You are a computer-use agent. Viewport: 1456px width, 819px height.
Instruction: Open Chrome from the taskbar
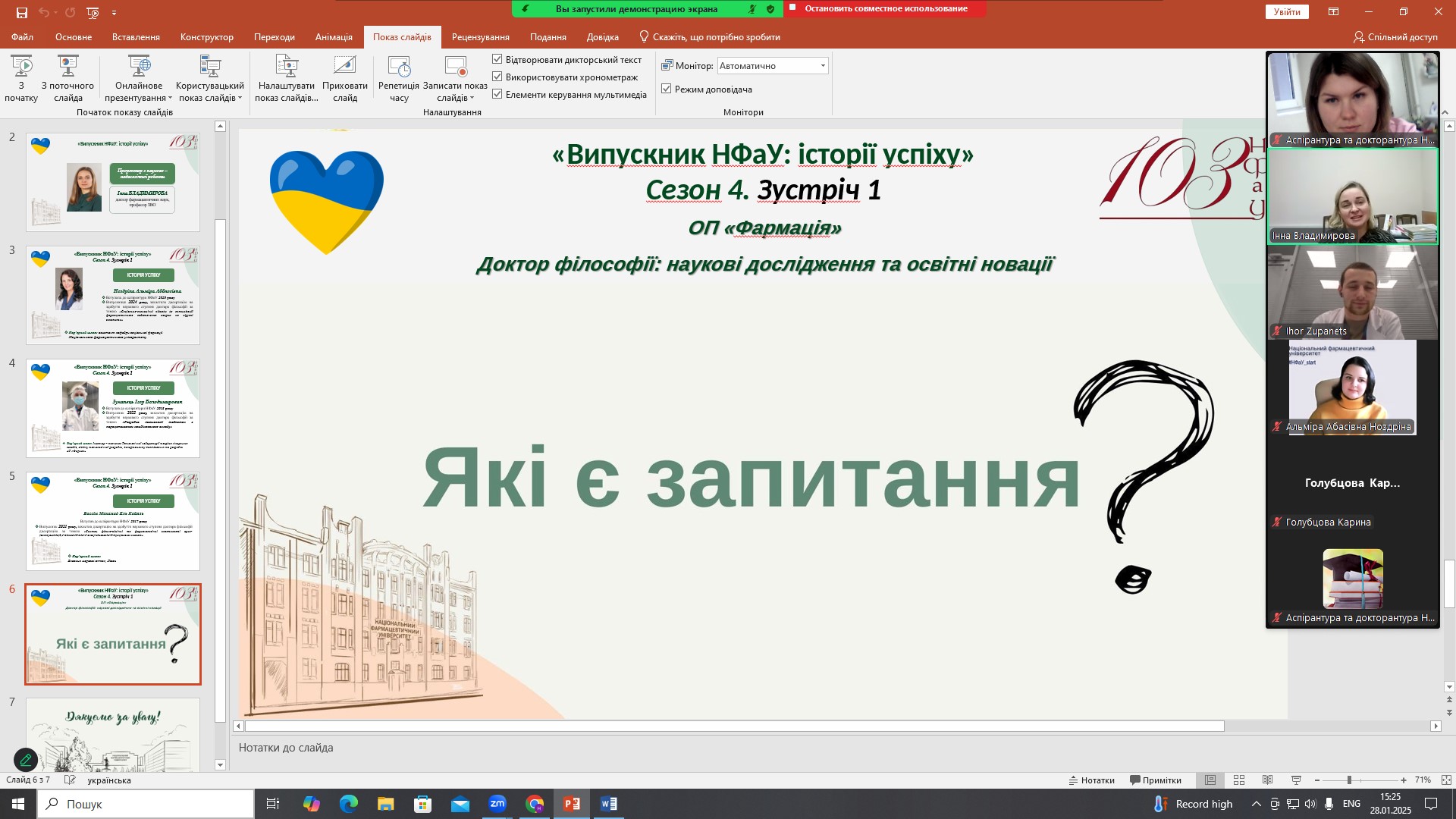tap(535, 804)
